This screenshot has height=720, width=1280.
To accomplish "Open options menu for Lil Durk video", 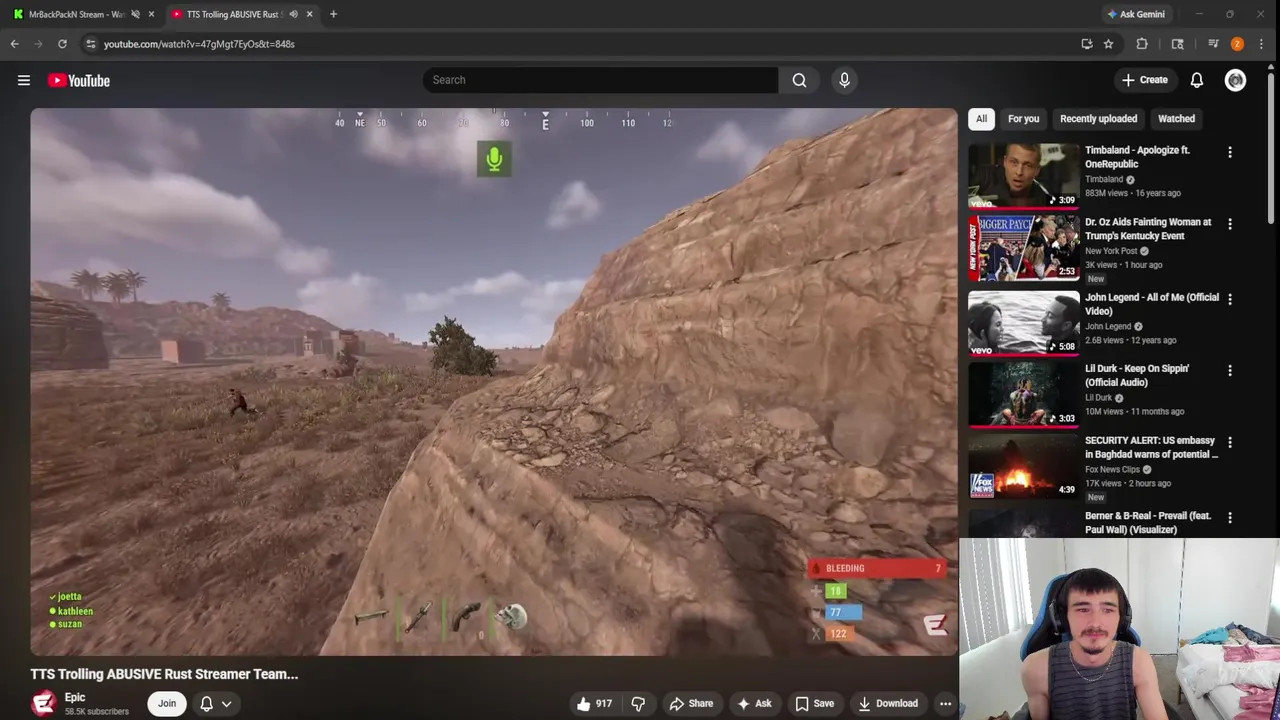I will (x=1230, y=370).
